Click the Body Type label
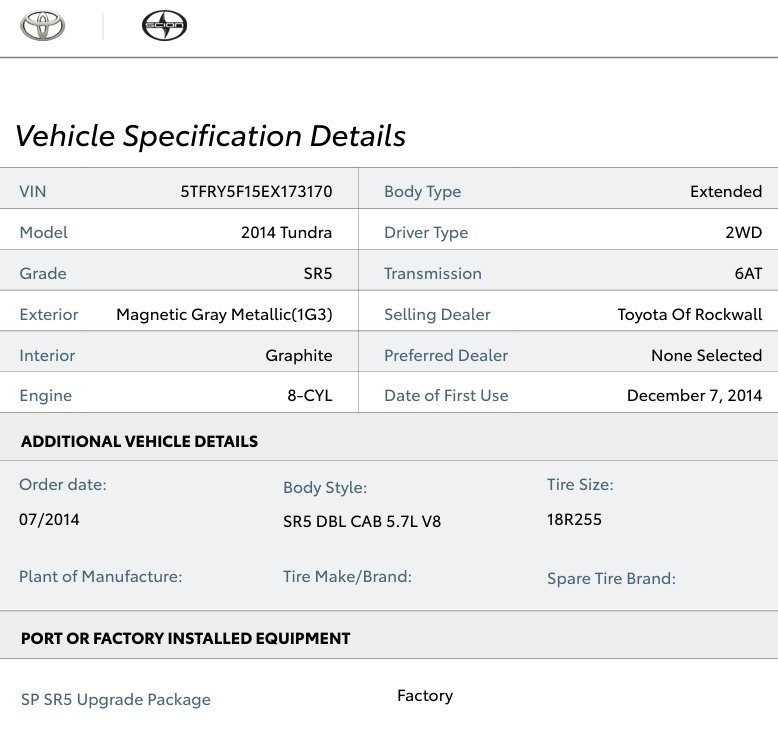The width and height of the screenshot is (778, 729). pos(423,192)
